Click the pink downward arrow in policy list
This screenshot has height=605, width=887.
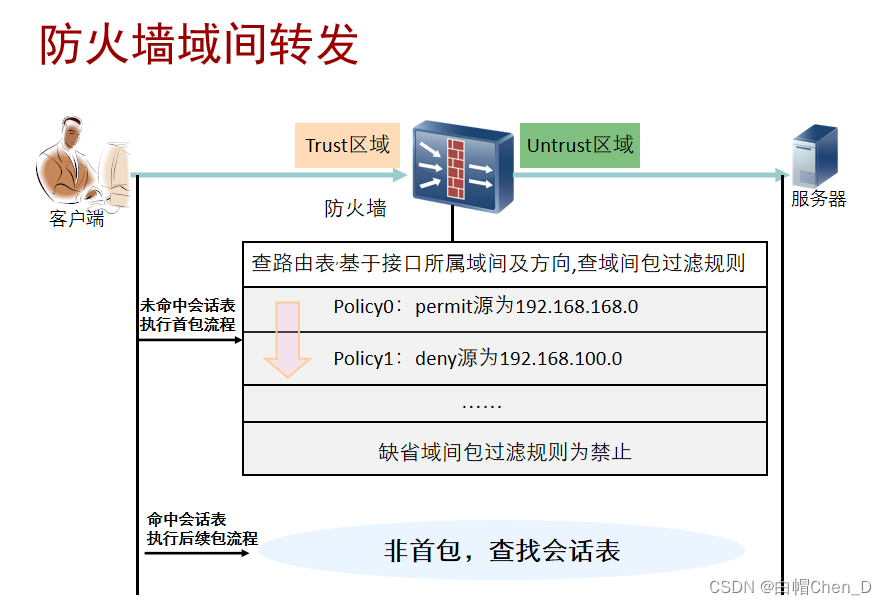pos(287,340)
